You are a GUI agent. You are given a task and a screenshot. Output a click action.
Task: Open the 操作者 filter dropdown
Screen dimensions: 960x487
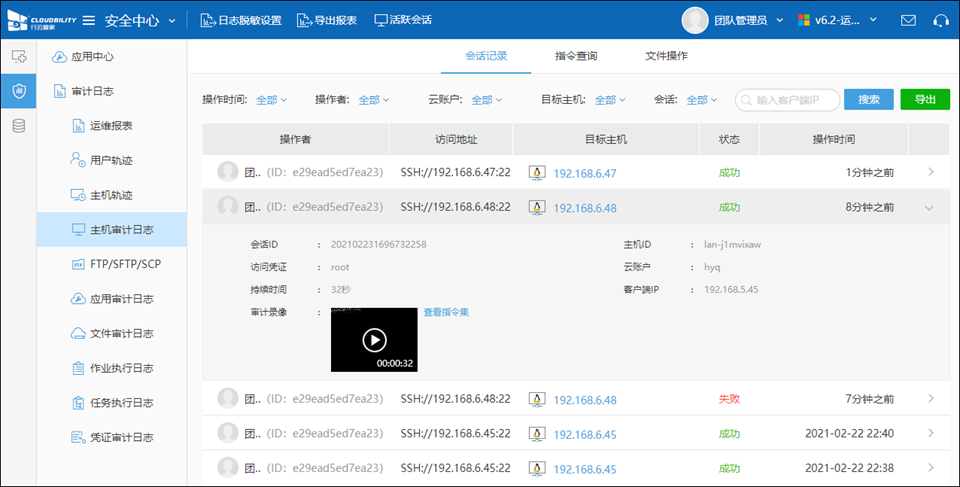(373, 100)
